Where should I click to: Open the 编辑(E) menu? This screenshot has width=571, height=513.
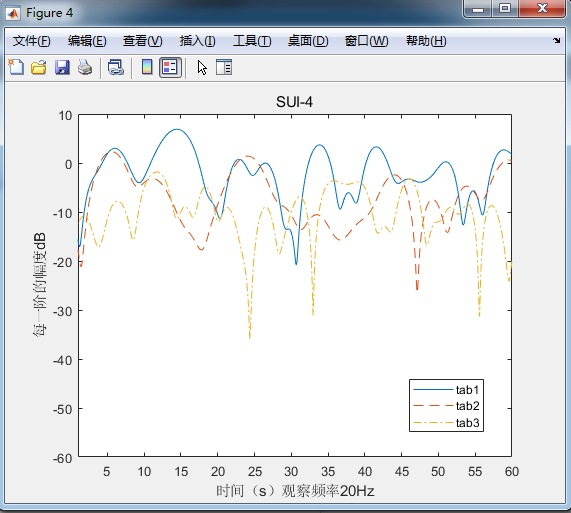tap(87, 41)
